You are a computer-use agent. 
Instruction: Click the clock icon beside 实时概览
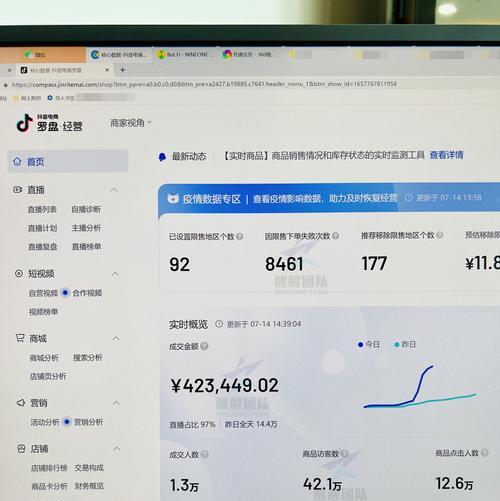tap(219, 324)
